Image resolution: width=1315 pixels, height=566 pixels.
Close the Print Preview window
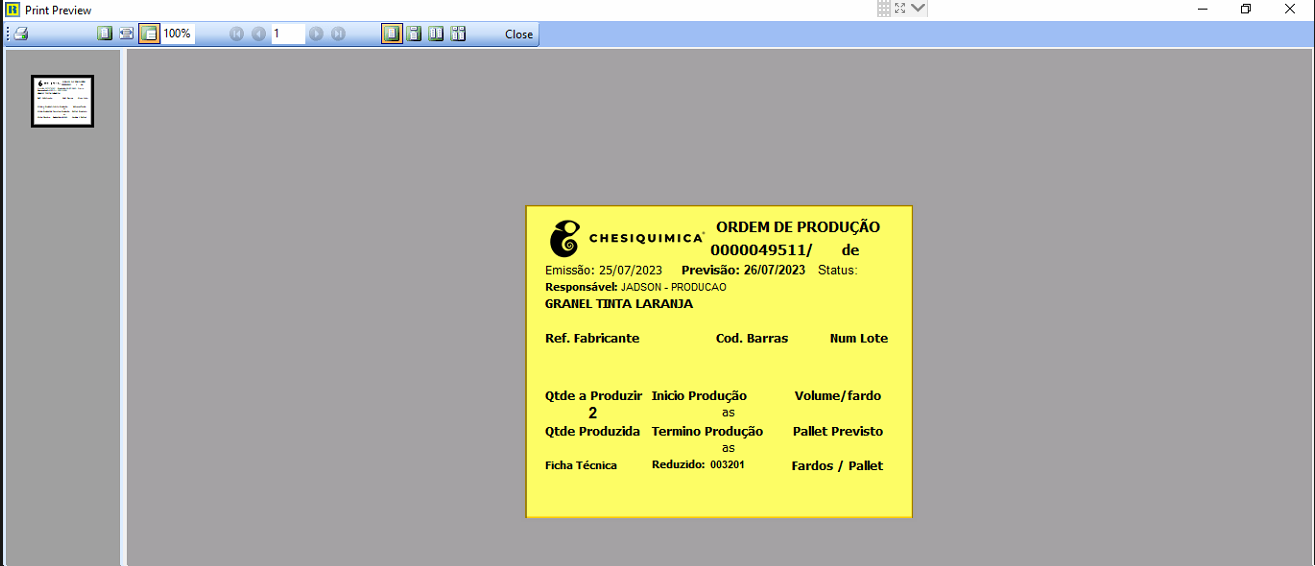click(x=1291, y=9)
